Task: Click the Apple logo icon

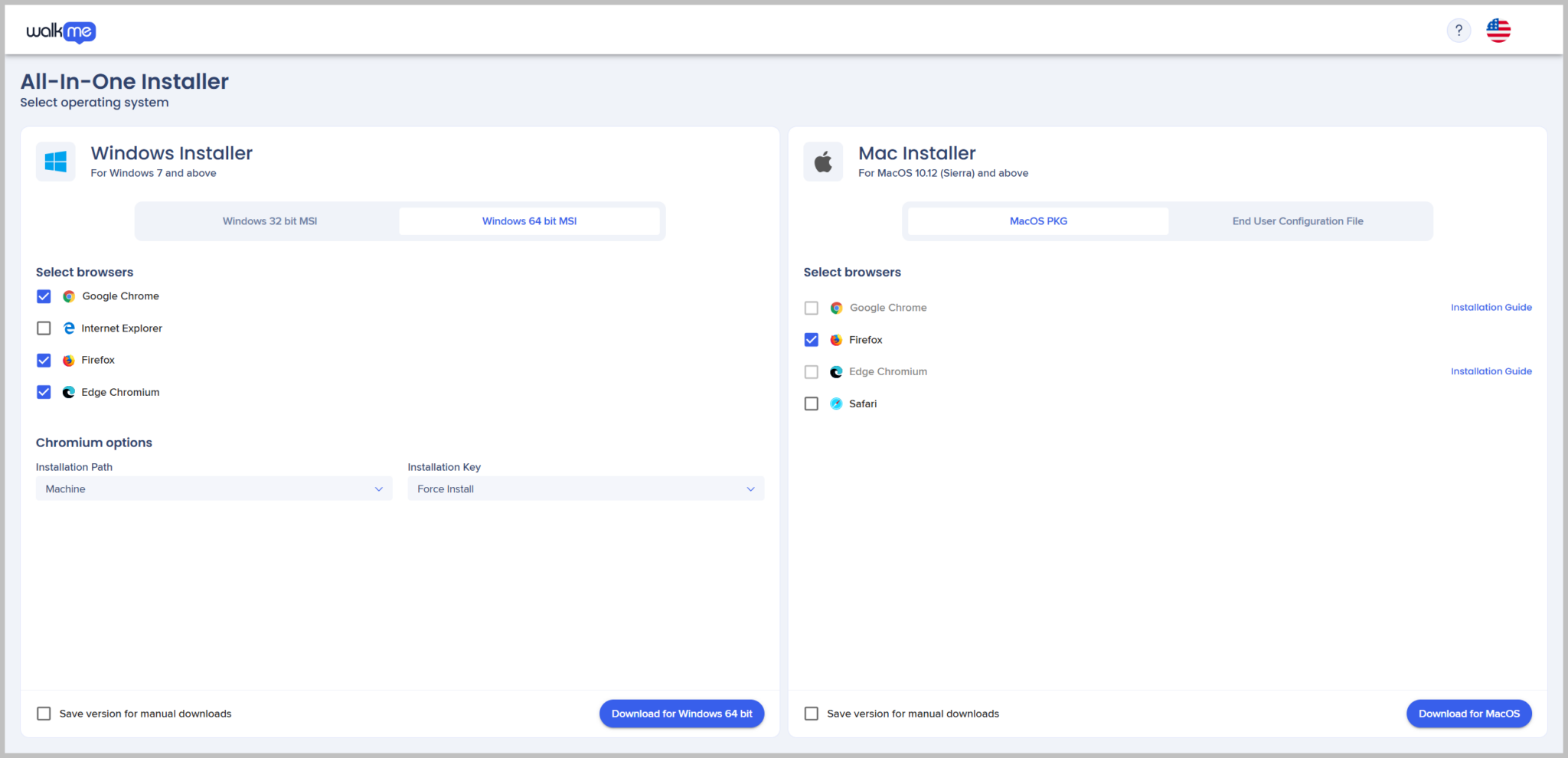Action: coord(822,161)
